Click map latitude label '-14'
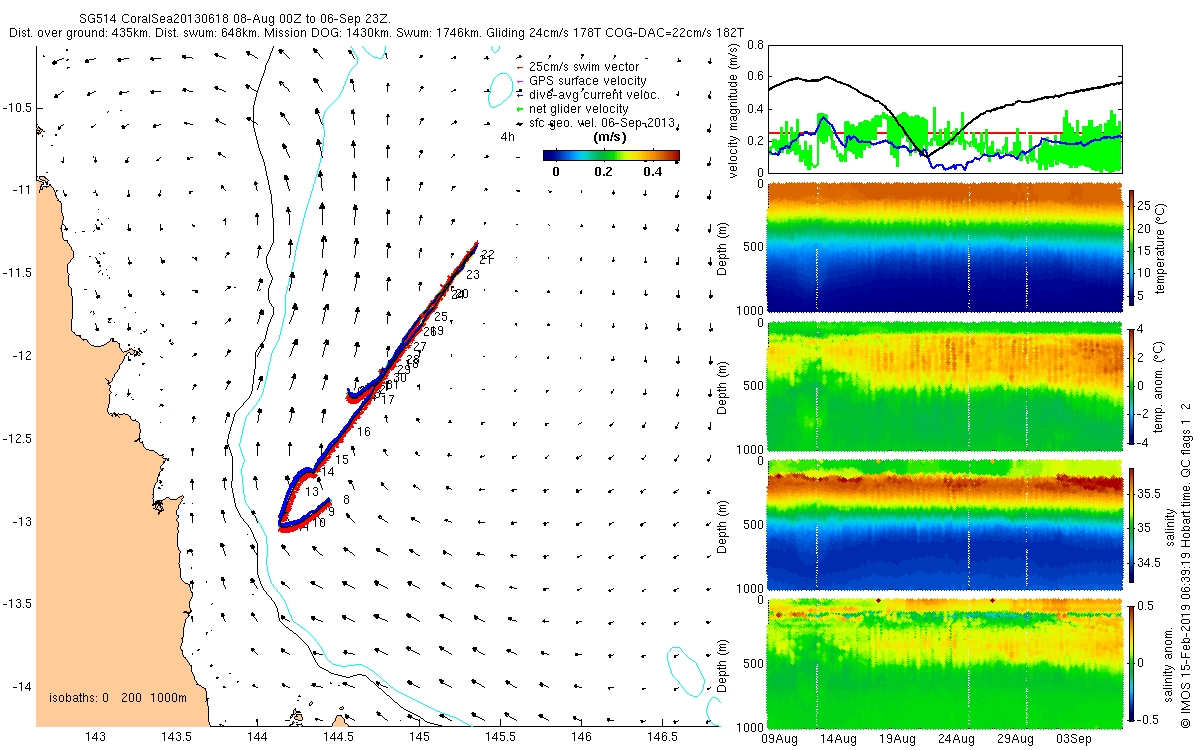This screenshot has width=1200, height=750. (22, 687)
